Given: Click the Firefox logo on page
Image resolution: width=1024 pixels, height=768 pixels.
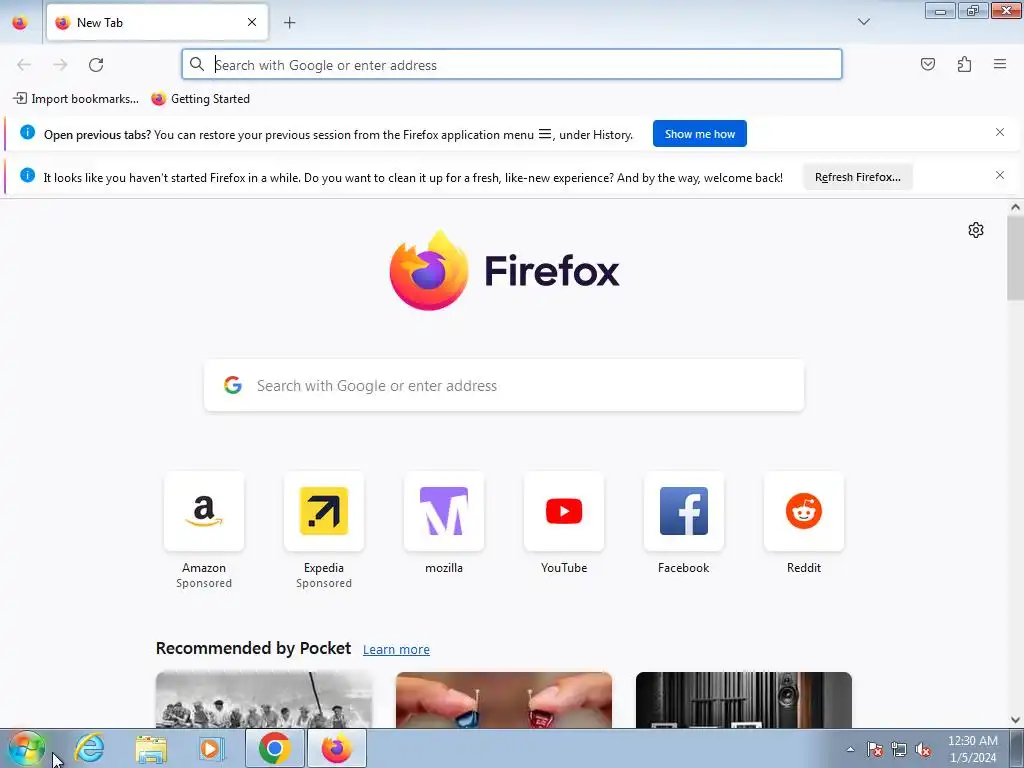Looking at the screenshot, I should [x=504, y=270].
